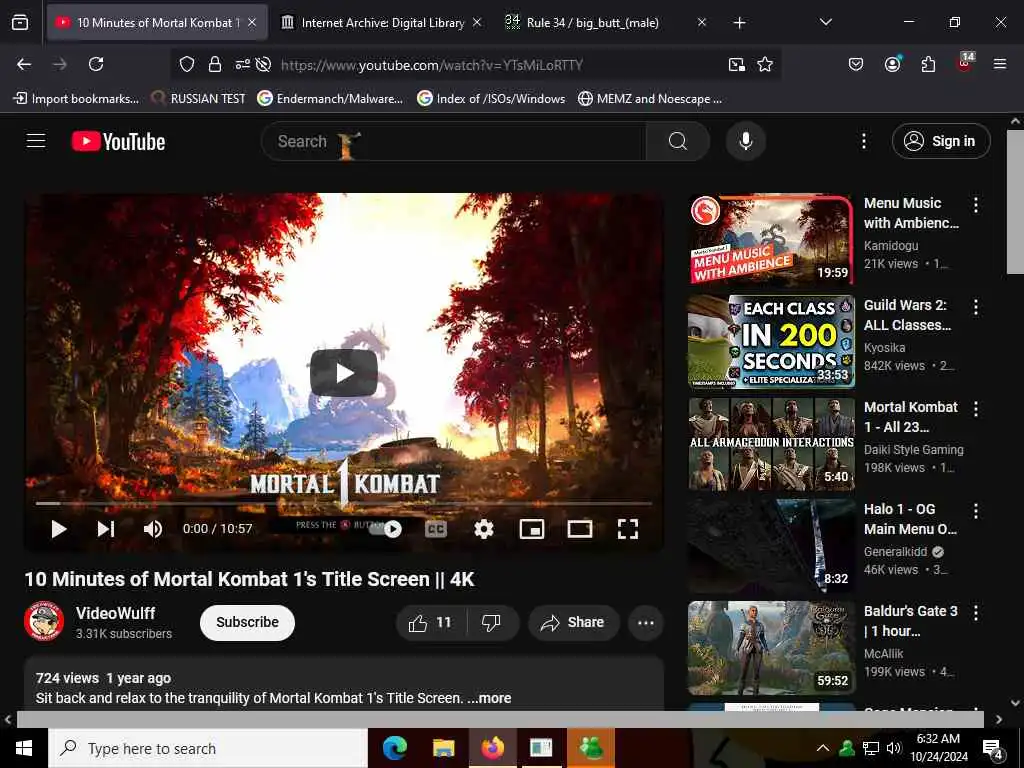Open the YouTube guide hamburger menu

[x=36, y=141]
